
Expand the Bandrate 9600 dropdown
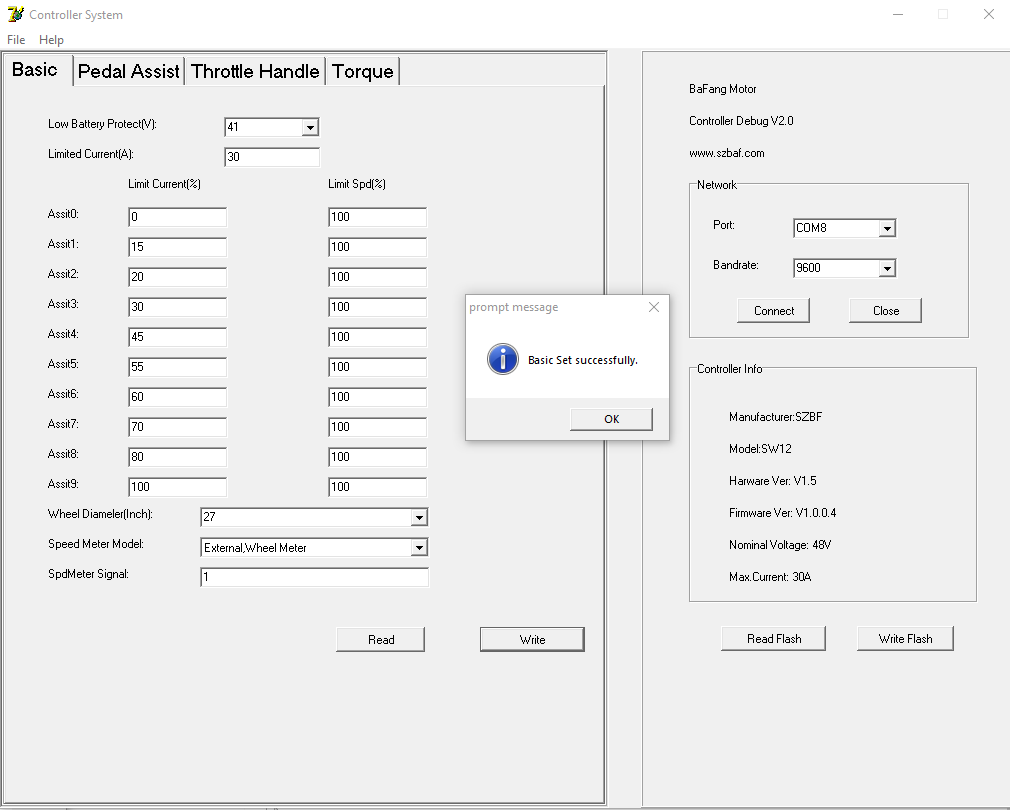[888, 268]
